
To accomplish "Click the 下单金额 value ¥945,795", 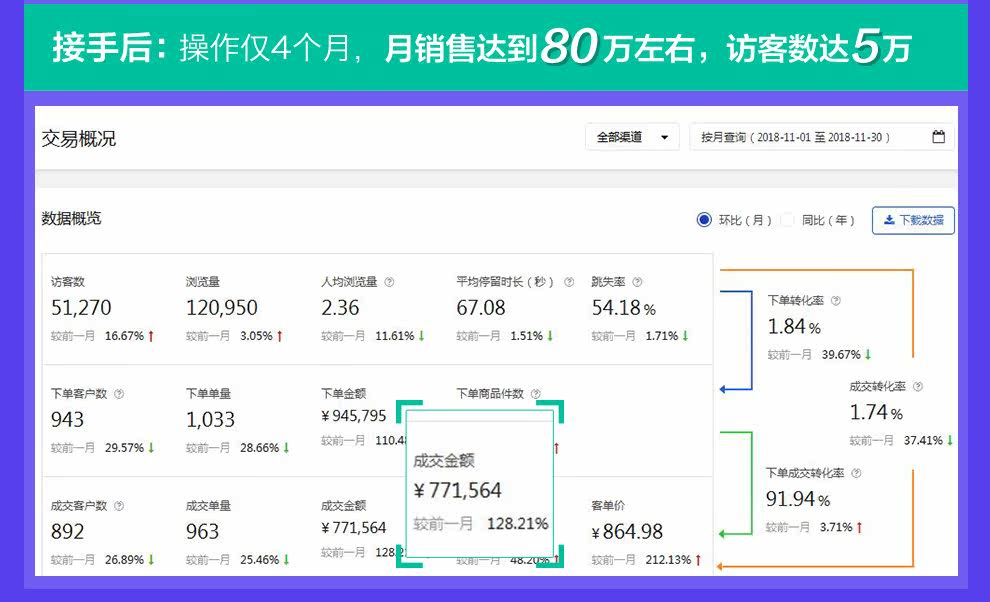I will click(354, 416).
